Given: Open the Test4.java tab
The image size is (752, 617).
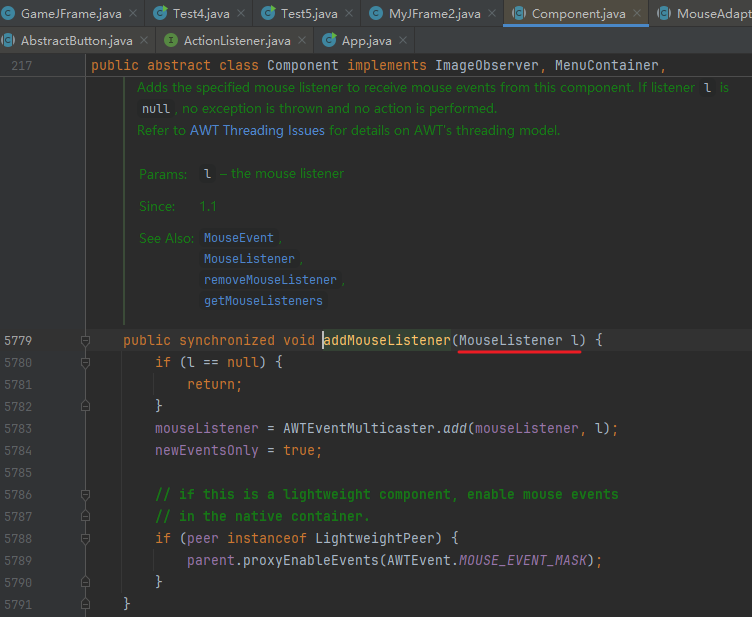Looking at the screenshot, I should [x=201, y=13].
